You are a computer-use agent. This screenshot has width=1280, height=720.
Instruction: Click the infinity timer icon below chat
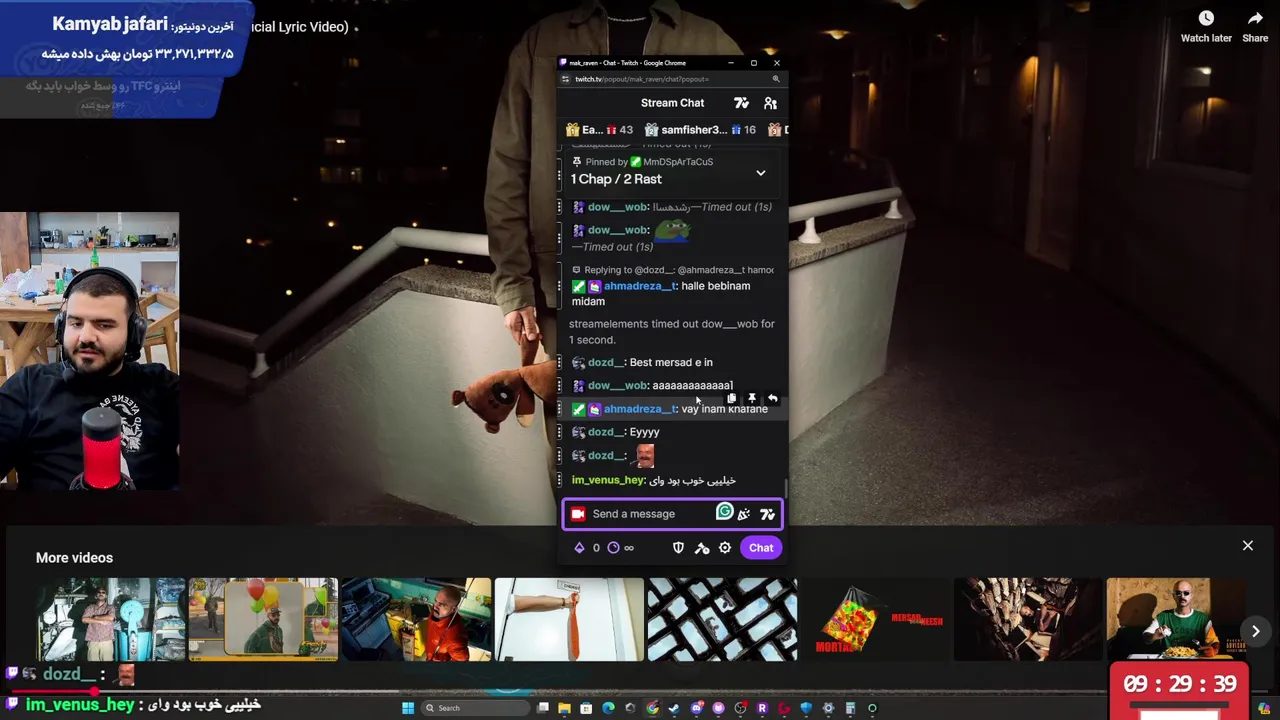click(x=614, y=548)
